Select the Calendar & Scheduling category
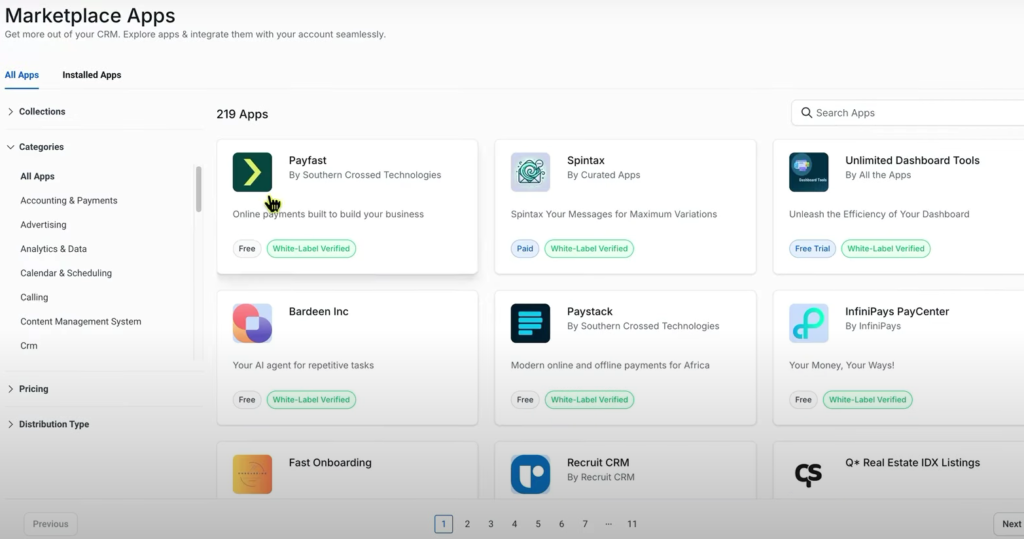The width and height of the screenshot is (1024, 539). pyautogui.click(x=66, y=273)
